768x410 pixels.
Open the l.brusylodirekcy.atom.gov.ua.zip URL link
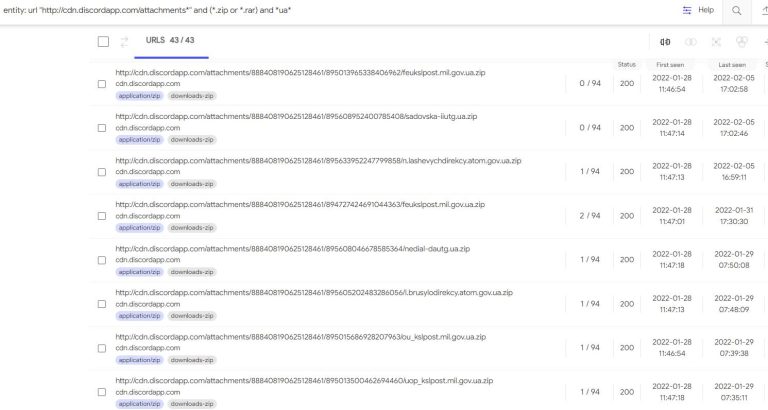(314, 292)
